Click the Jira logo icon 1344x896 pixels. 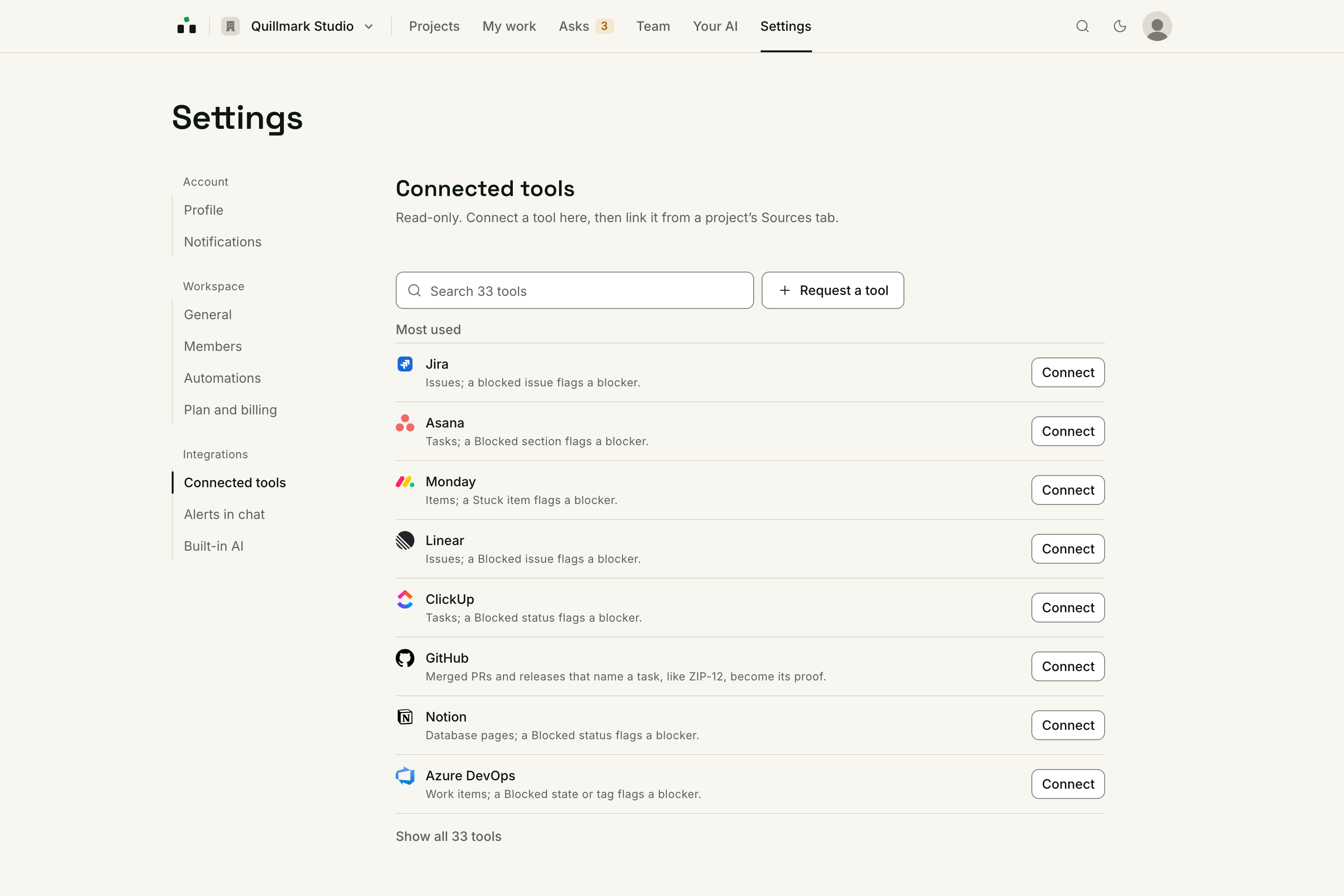pos(405,364)
